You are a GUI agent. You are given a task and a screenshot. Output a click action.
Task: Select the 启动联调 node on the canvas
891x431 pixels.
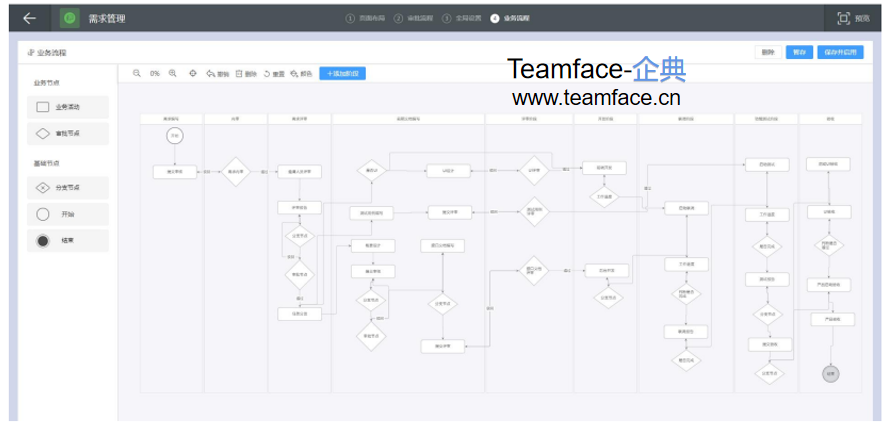686,208
